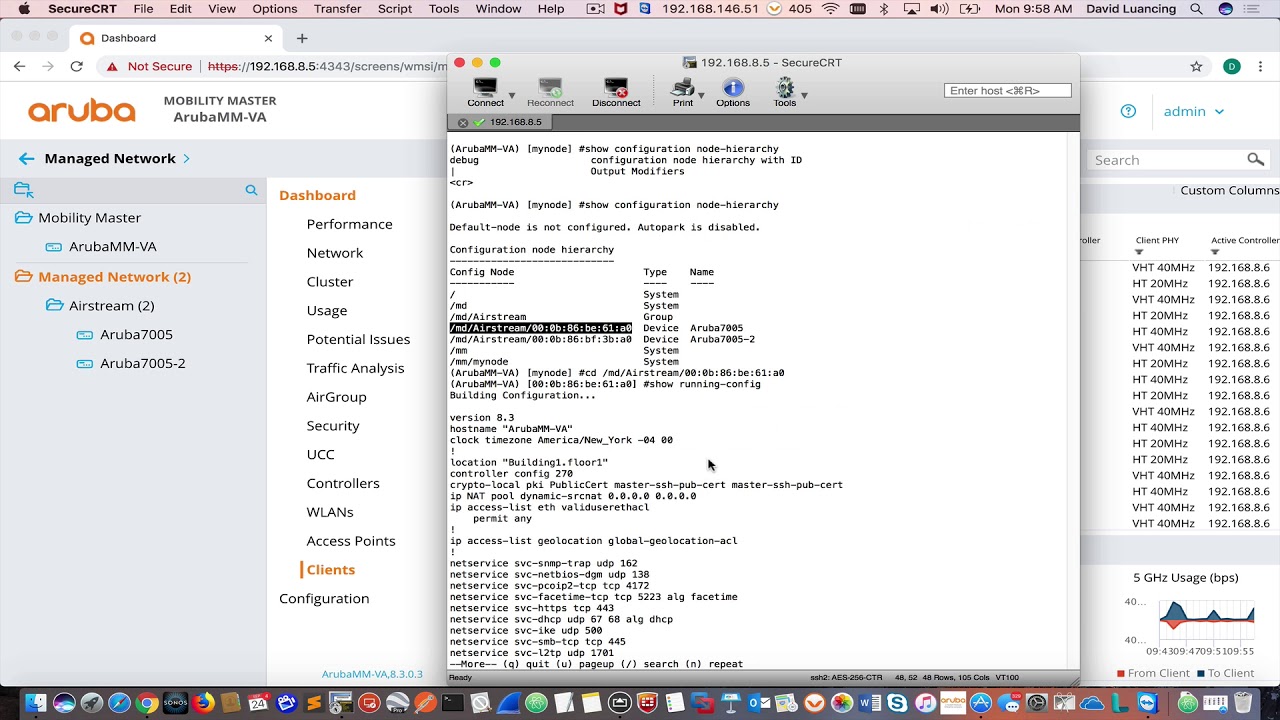Open the admin user dropdown

pyautogui.click(x=1194, y=111)
